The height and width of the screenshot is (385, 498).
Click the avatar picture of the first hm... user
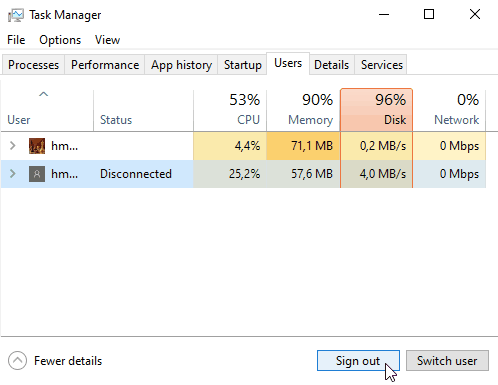click(37, 146)
